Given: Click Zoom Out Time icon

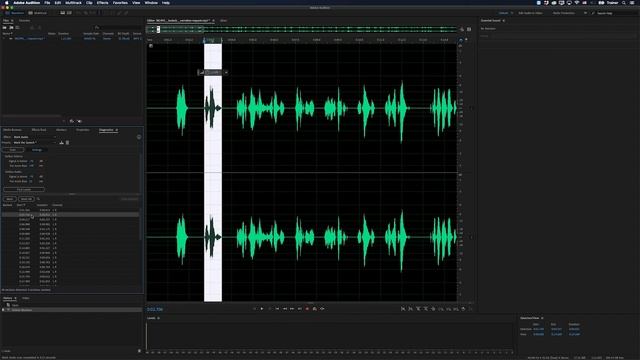Looking at the screenshot, I should click(426, 309).
